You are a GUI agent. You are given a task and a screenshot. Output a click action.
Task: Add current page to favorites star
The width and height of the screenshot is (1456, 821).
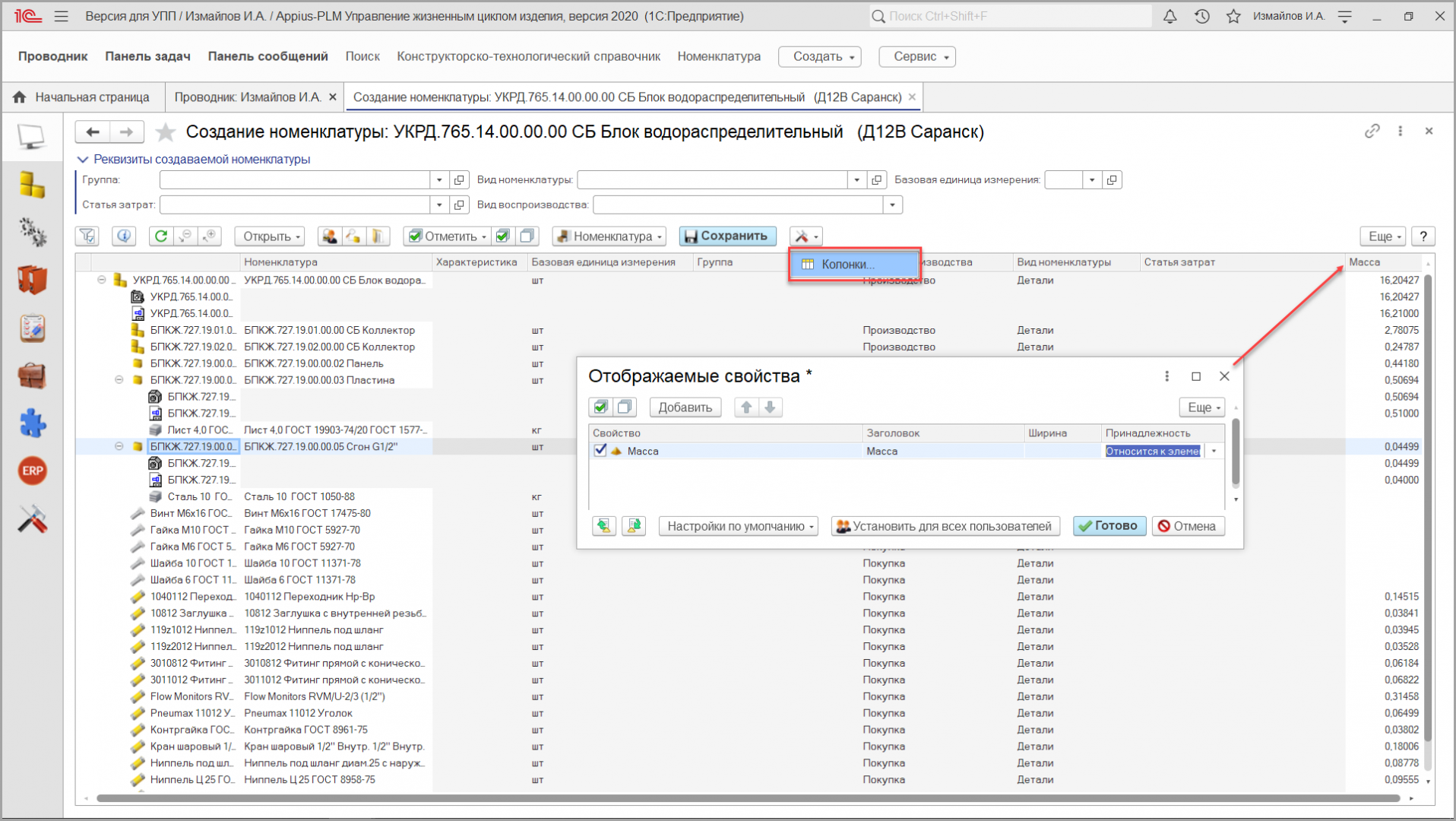click(x=165, y=132)
